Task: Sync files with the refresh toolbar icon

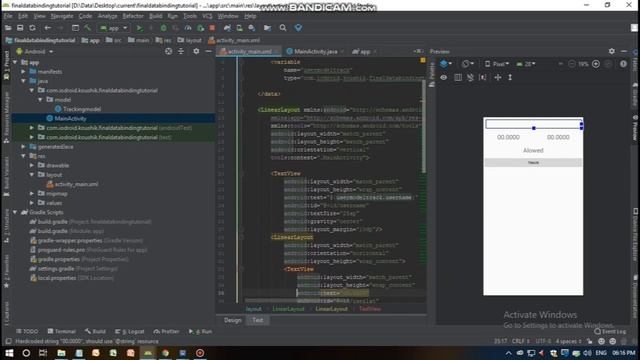Action: (x=32, y=28)
